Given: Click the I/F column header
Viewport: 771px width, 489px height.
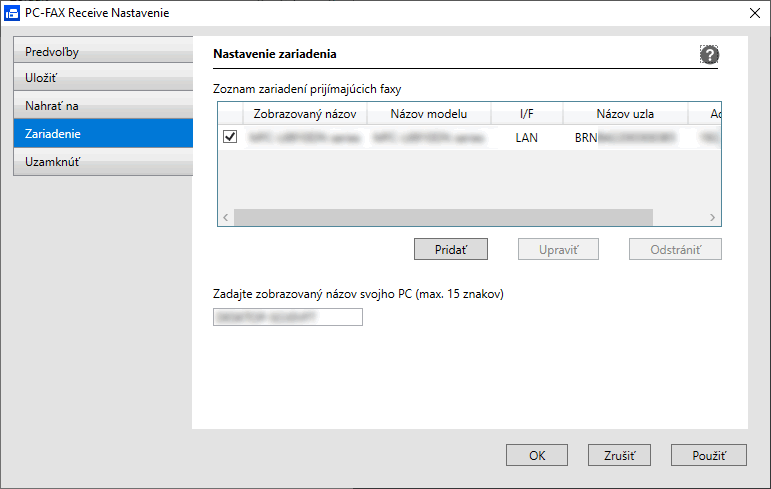Looking at the screenshot, I should click(527, 114).
